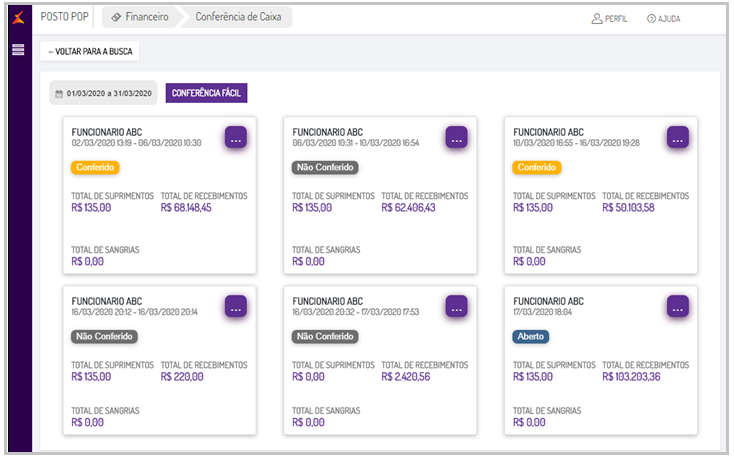
Task: Open options for the 17/03/2020 18:04 card
Action: 678,307
